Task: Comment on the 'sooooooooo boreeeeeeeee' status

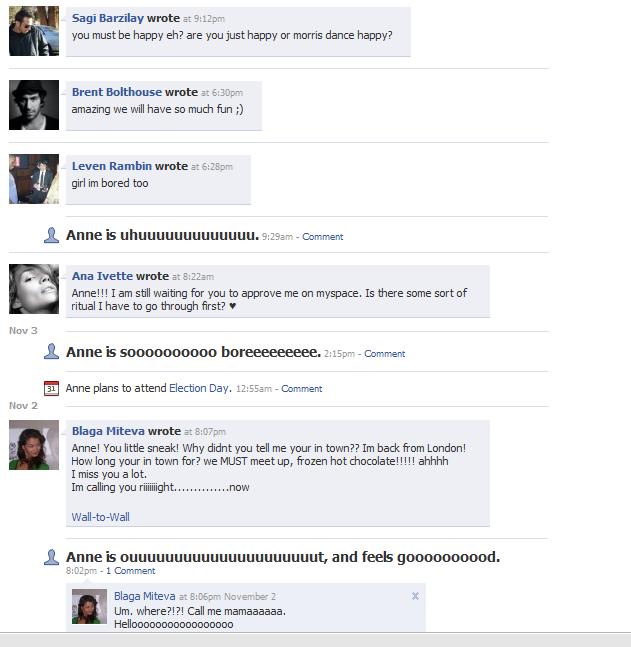Action: coord(385,354)
